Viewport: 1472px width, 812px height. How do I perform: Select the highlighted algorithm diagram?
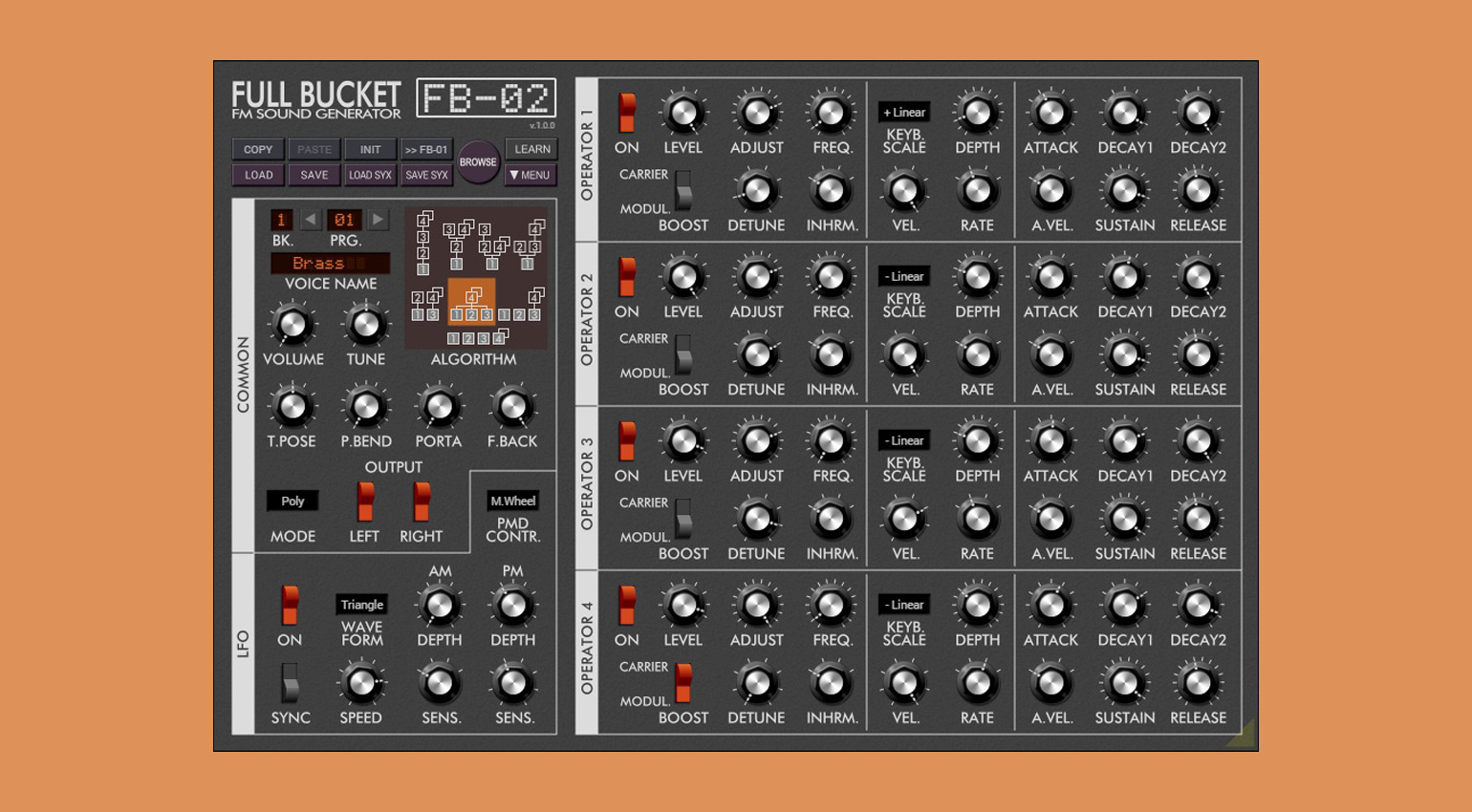click(x=471, y=304)
